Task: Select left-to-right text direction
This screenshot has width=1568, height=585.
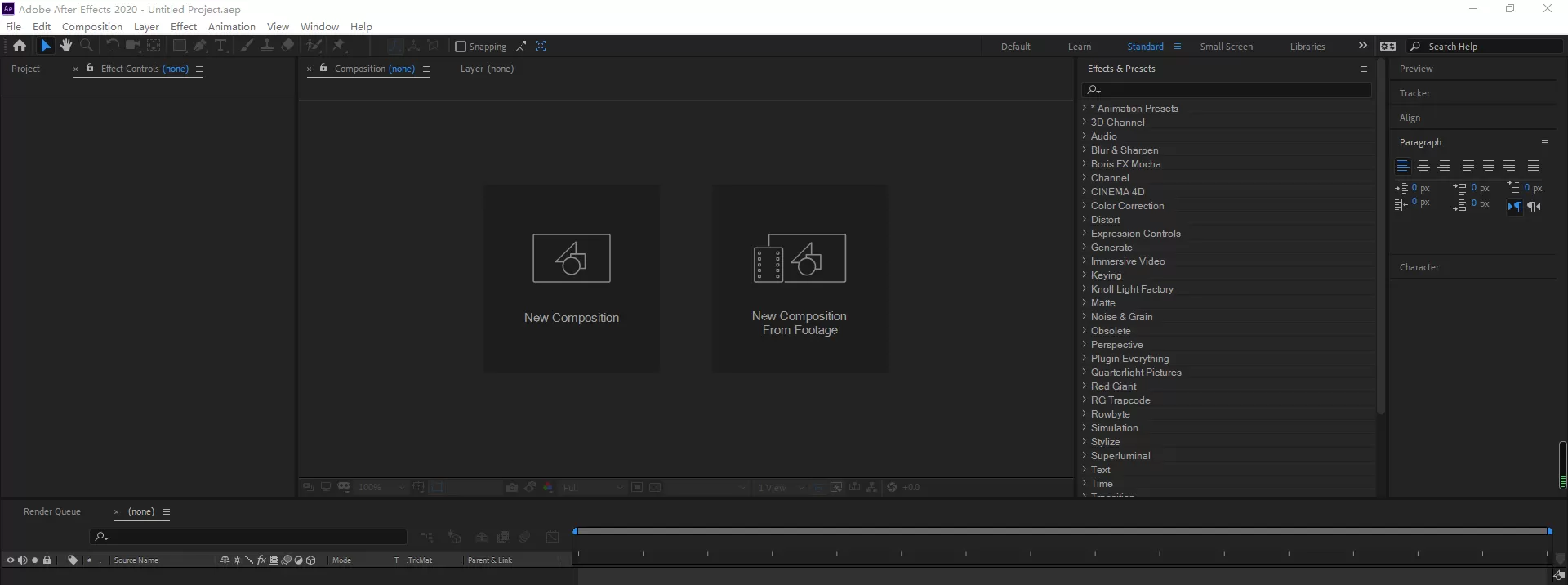Action: [x=1515, y=207]
